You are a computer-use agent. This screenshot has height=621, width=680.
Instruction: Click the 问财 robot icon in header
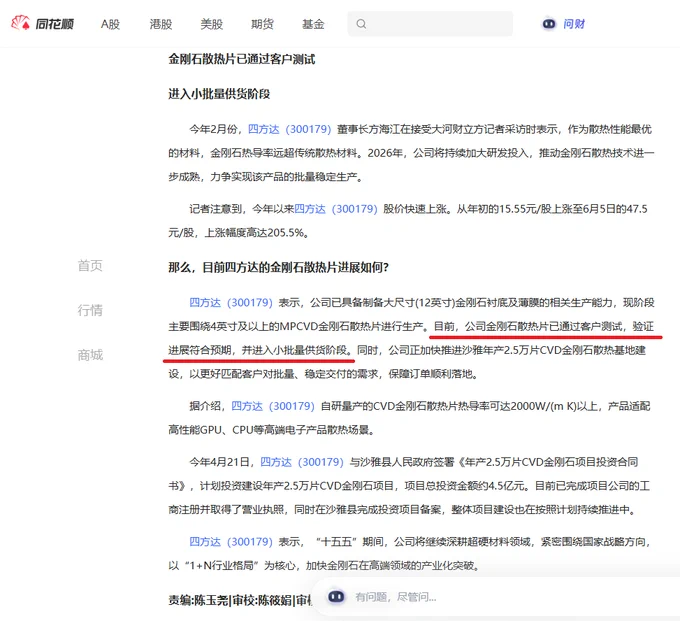pos(549,23)
